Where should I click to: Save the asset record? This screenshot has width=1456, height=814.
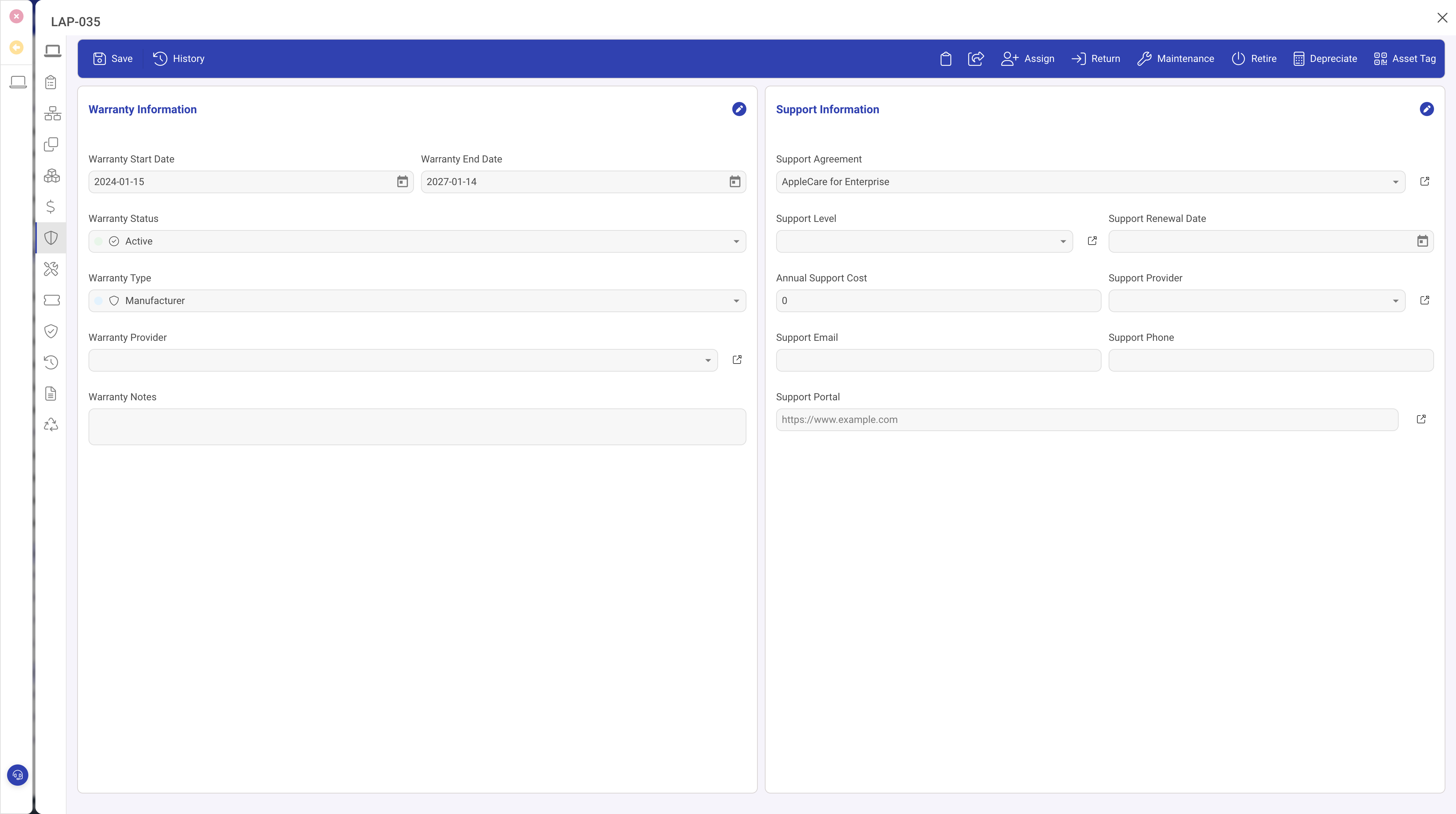[x=113, y=58]
